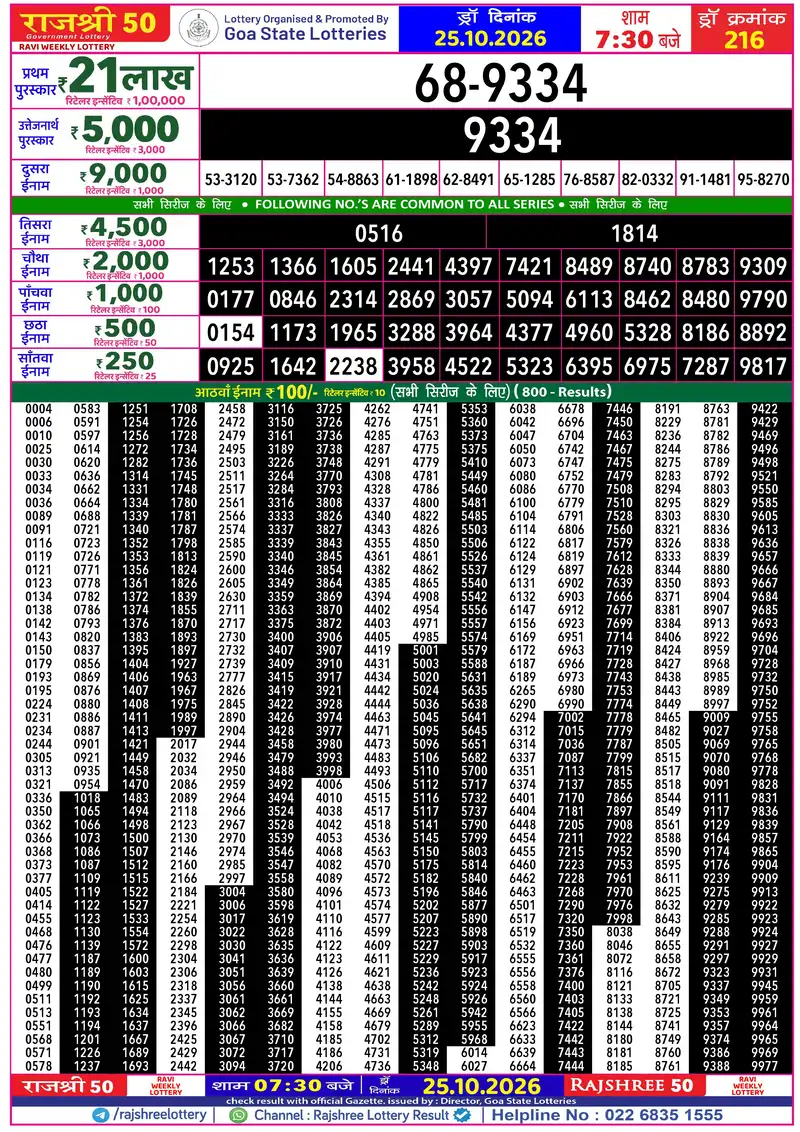Select second prize number 61-1898

411,179
